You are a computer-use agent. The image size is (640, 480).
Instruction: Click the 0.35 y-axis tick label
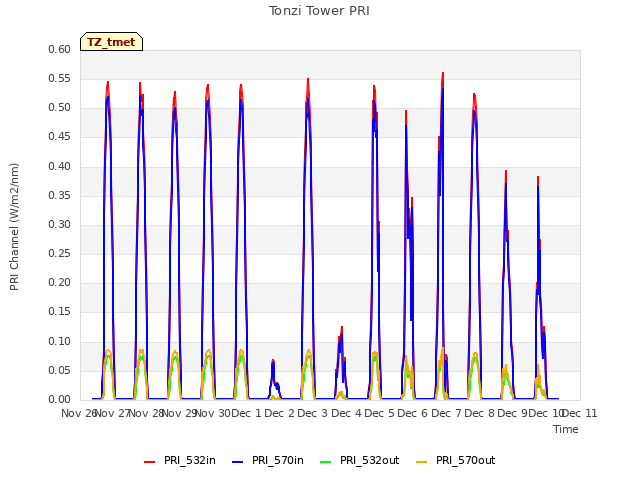[x=60, y=195]
